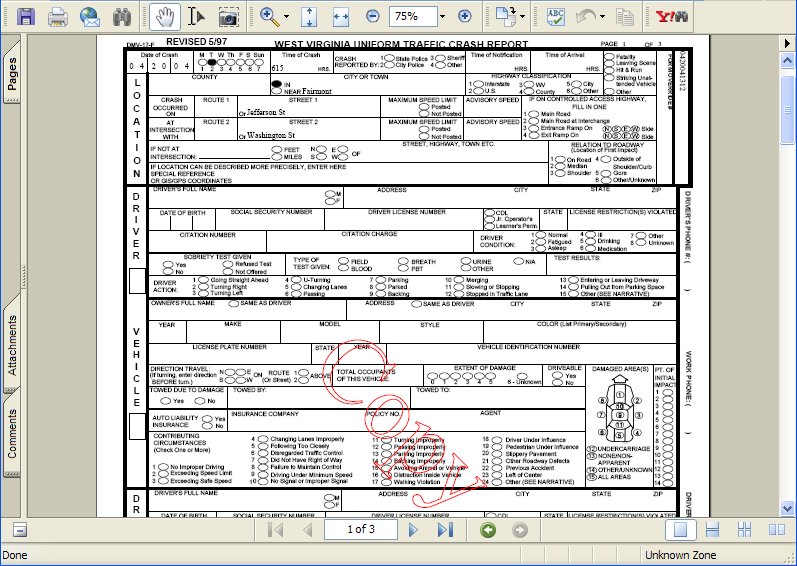This screenshot has height=566, width=797.
Task: Click 'Unknown Zone' in status bar
Action: [x=681, y=555]
